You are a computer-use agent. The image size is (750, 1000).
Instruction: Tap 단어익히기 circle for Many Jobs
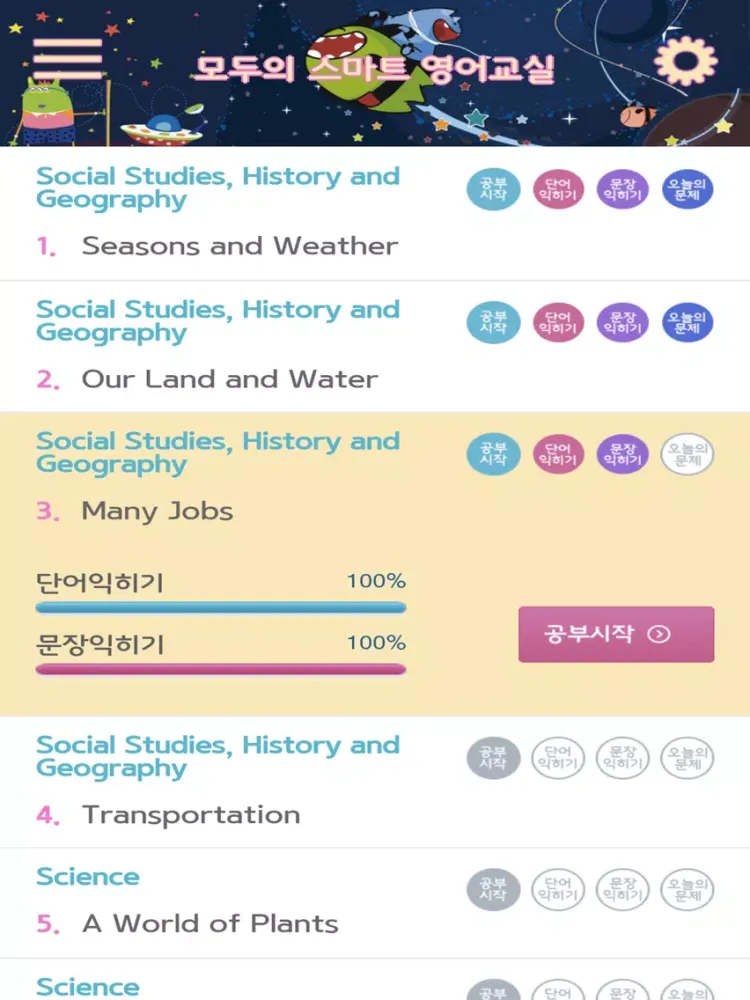tap(558, 454)
